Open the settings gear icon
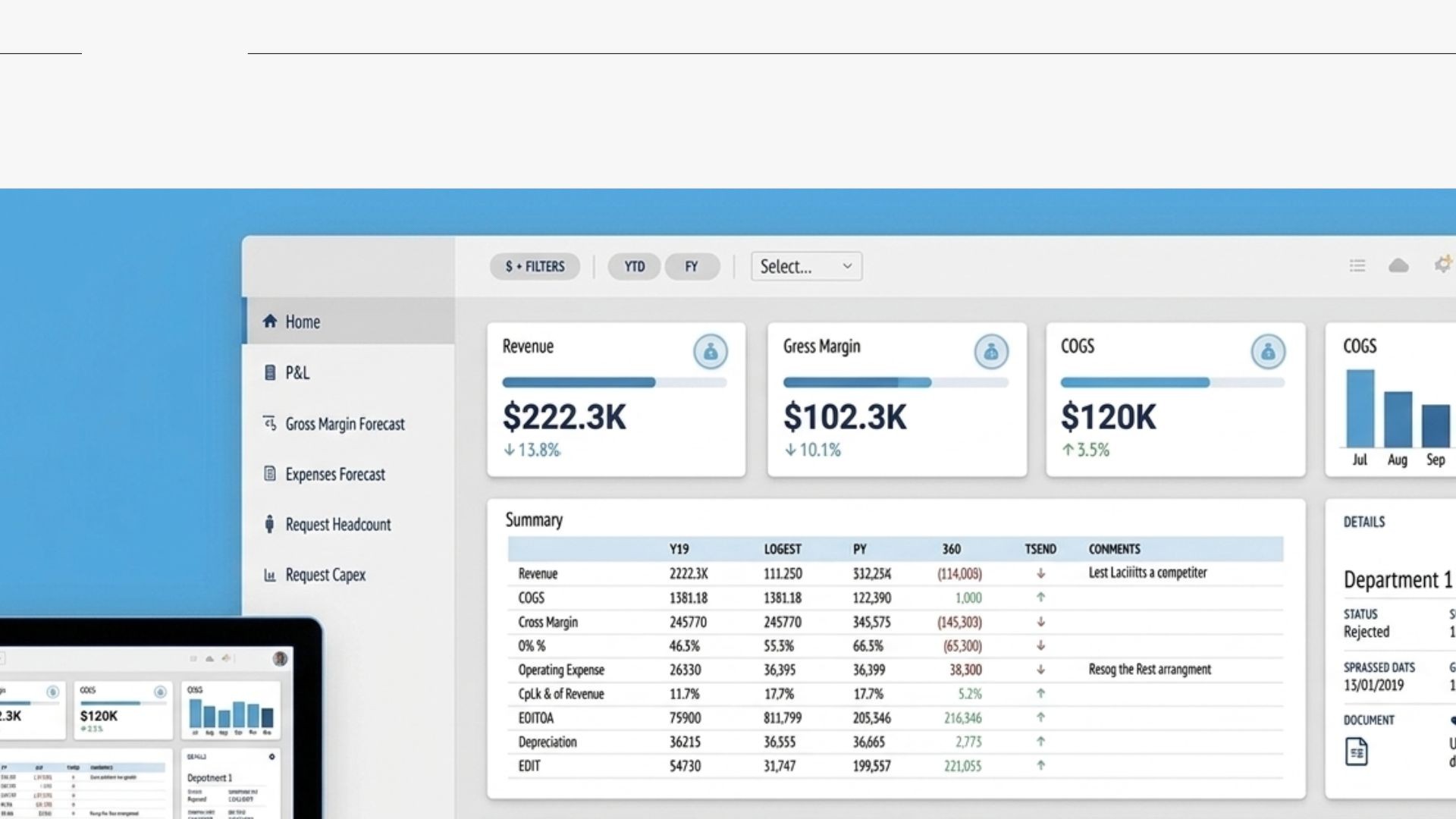Viewport: 1456px width, 819px height. (x=1442, y=265)
